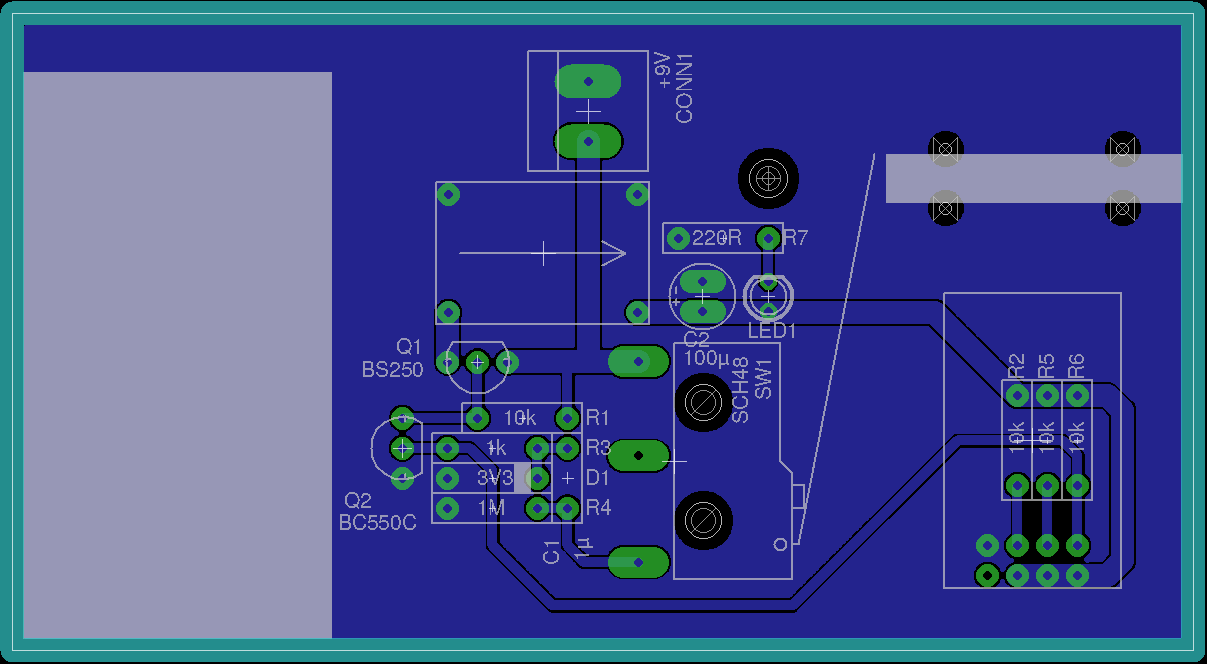Click the R6 designator label
The width and height of the screenshot is (1207, 664).
click(x=1077, y=366)
